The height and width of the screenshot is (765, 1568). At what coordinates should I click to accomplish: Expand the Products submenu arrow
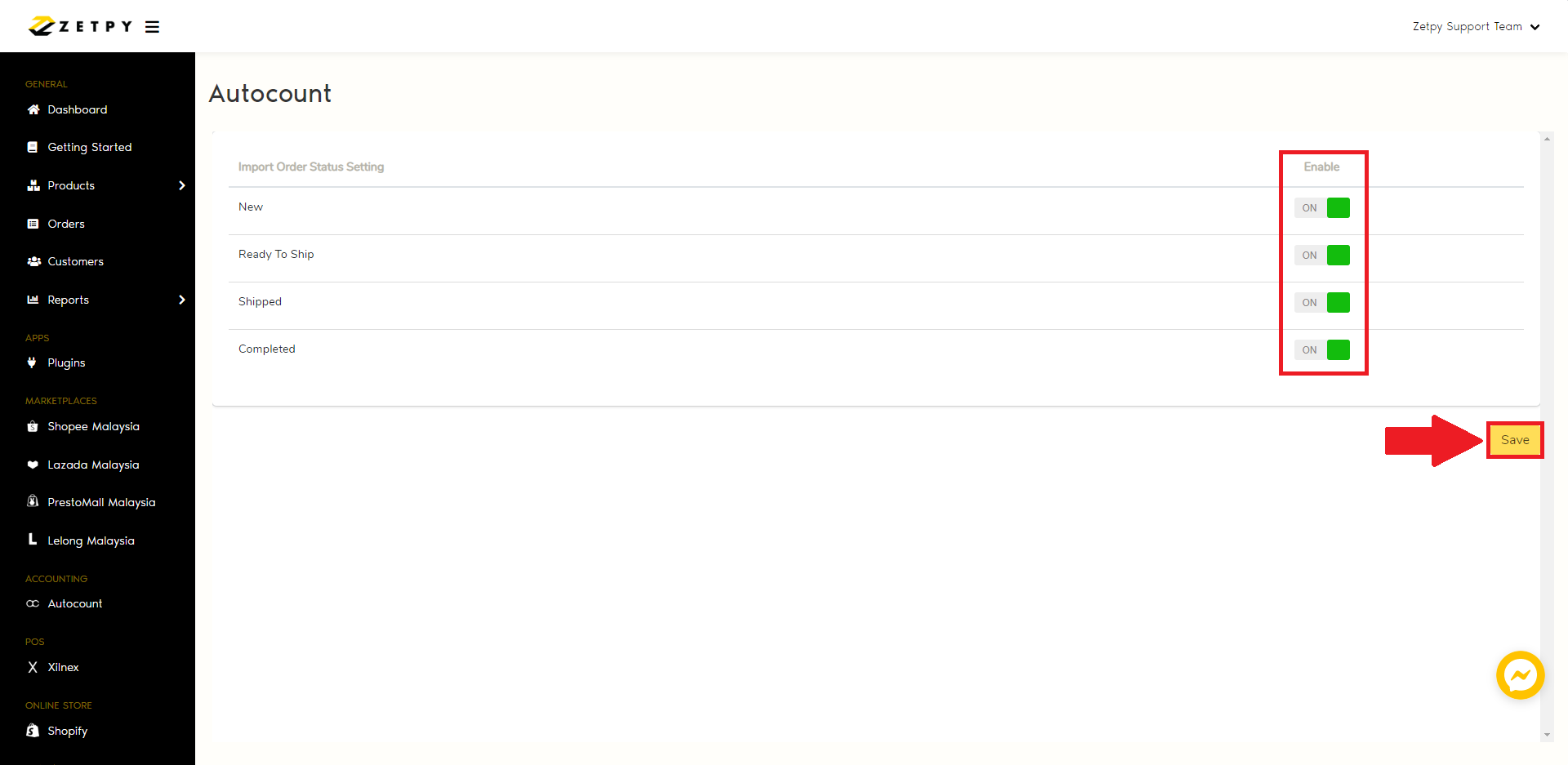[x=182, y=185]
